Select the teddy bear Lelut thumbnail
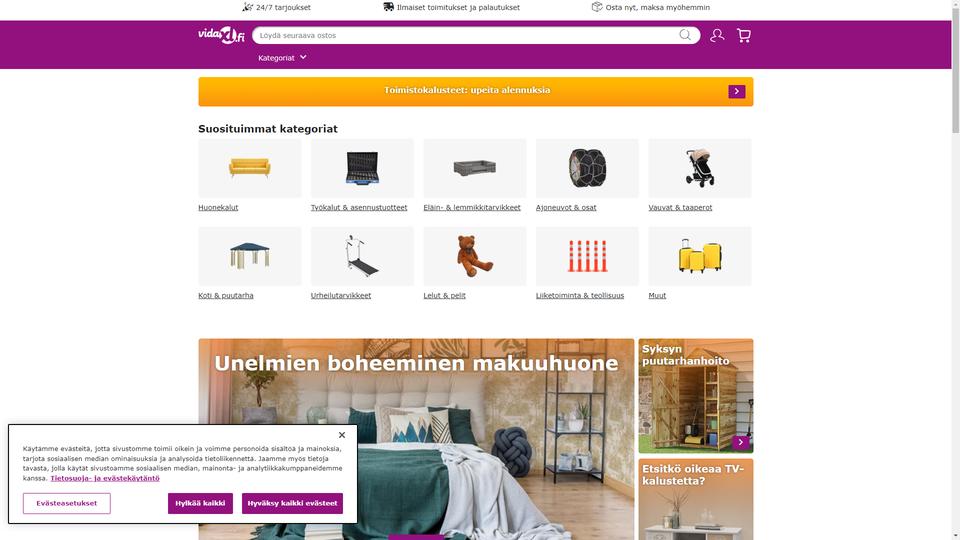This screenshot has height=540, width=960. [474, 256]
